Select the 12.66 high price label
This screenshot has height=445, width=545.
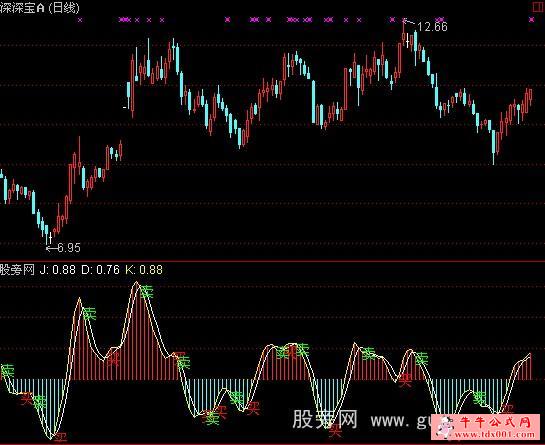point(432,27)
